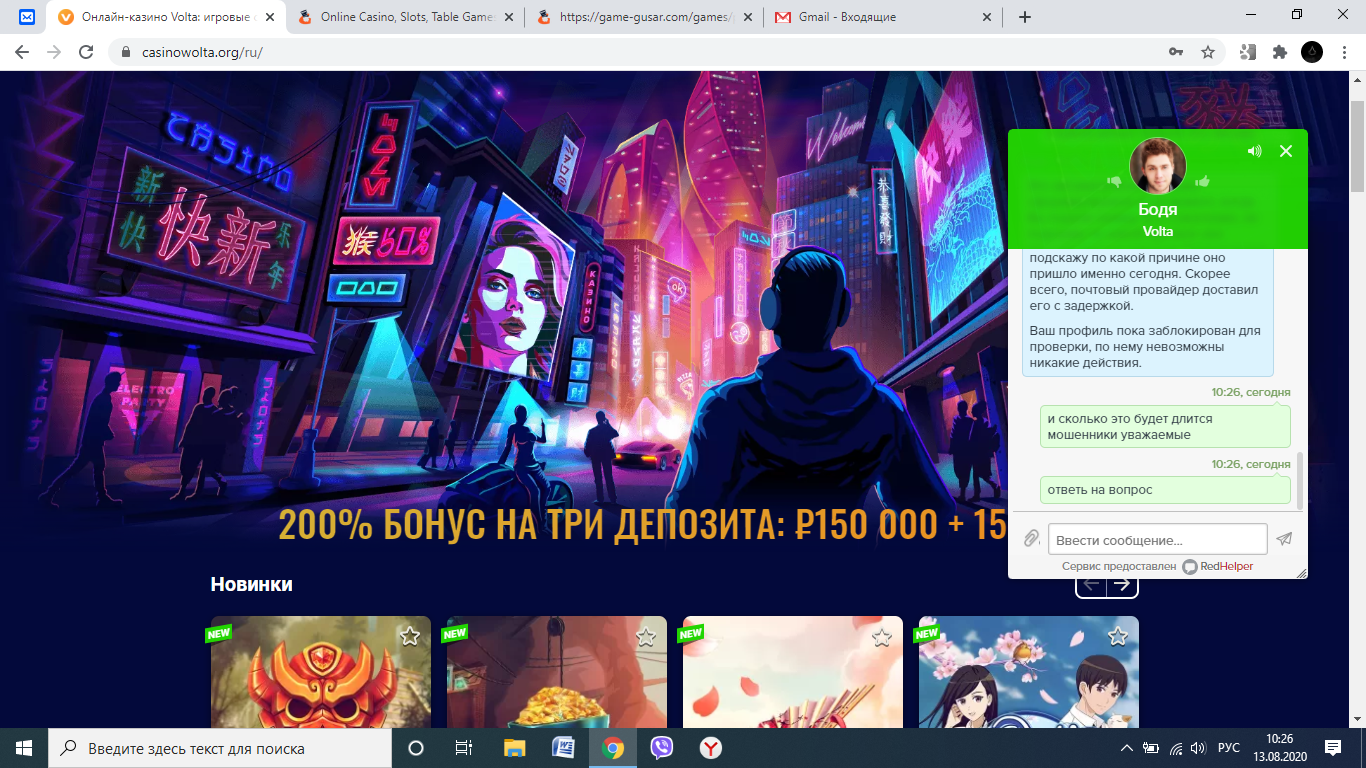
Task: Open the volume tray icon
Action: 1198,748
